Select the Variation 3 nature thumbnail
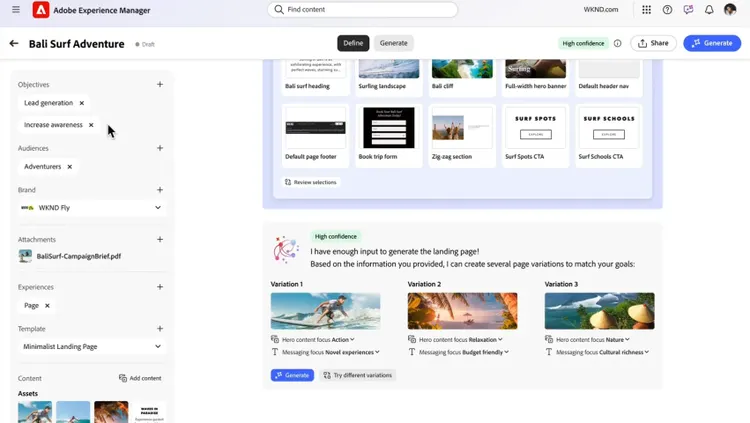 (x=599, y=311)
